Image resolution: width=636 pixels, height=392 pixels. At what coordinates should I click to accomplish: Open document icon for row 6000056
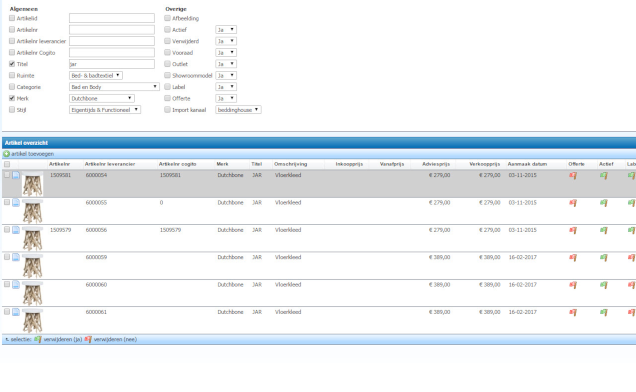(x=16, y=230)
